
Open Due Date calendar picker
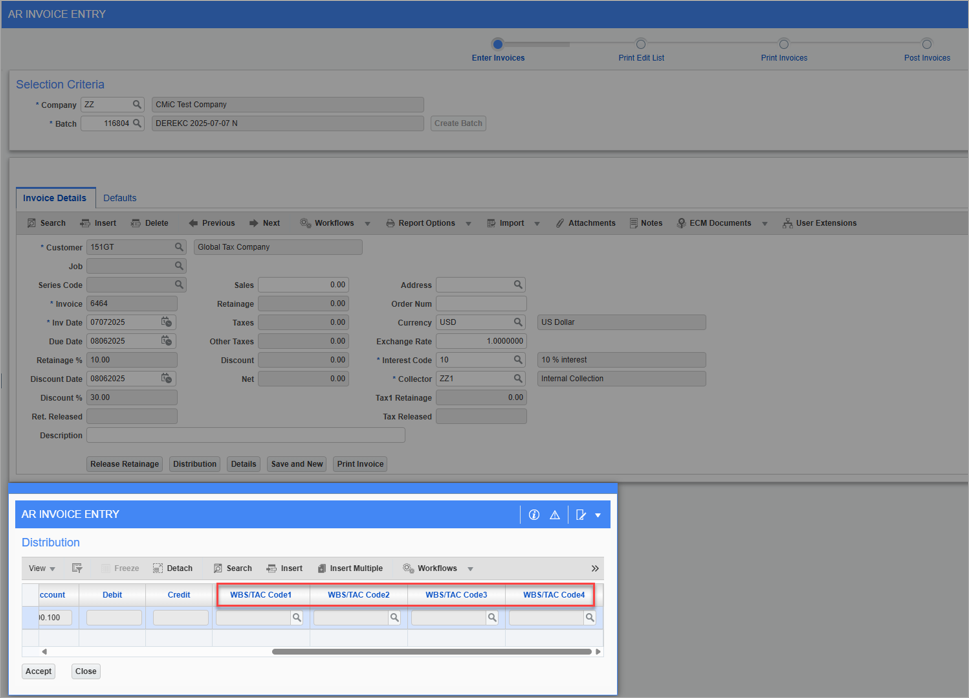tap(166, 341)
